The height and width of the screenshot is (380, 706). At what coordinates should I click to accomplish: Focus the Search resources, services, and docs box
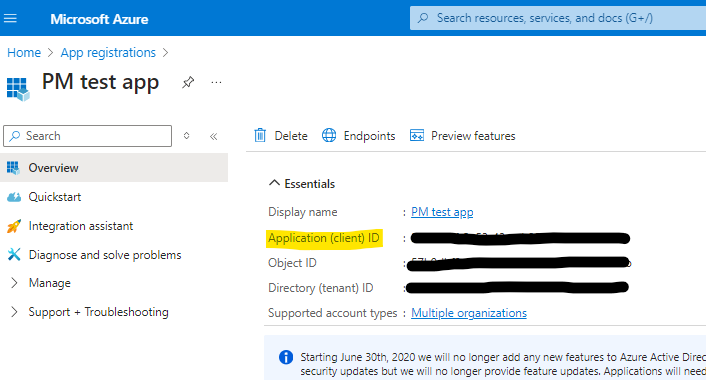click(x=558, y=18)
